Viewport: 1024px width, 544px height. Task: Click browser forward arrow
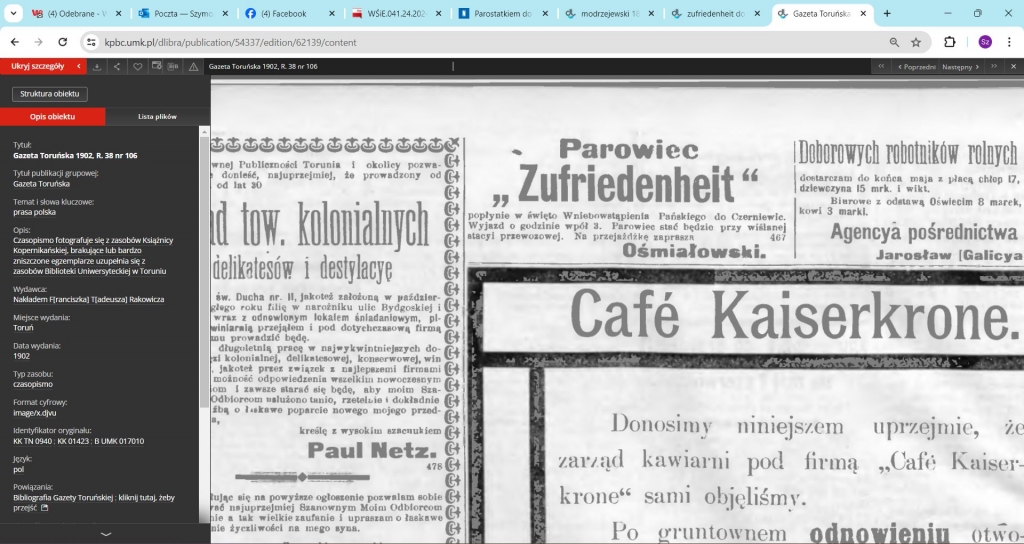[x=39, y=42]
